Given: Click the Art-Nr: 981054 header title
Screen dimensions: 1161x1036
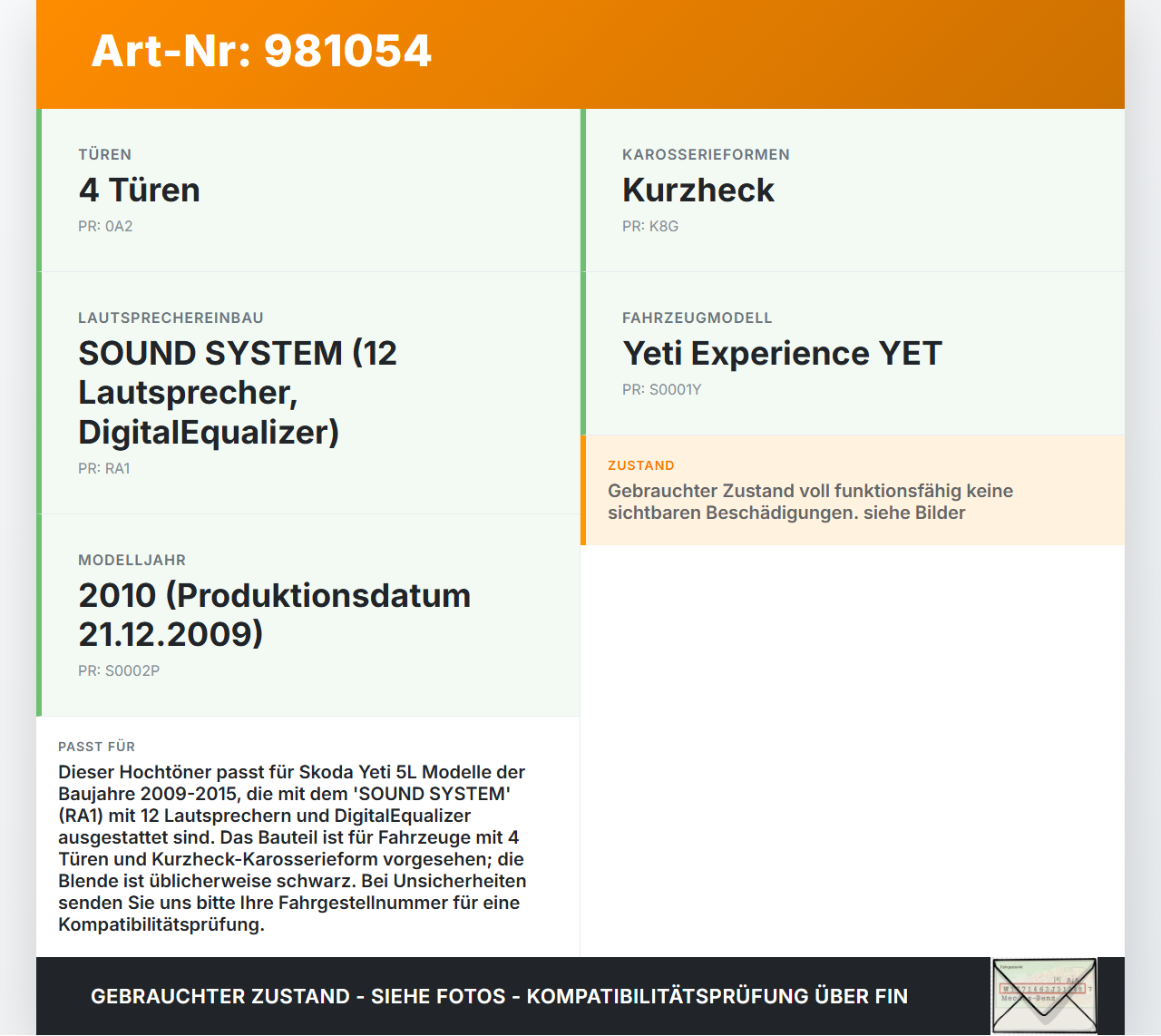Looking at the screenshot, I should click(261, 51).
